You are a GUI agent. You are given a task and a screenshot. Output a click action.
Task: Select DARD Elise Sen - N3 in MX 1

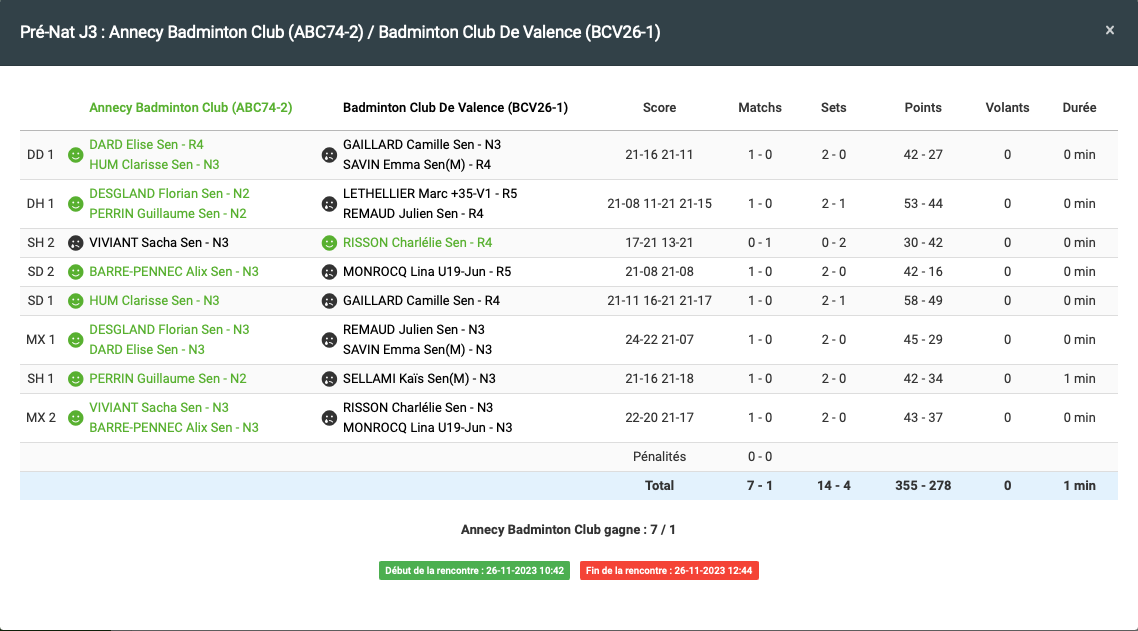(147, 349)
